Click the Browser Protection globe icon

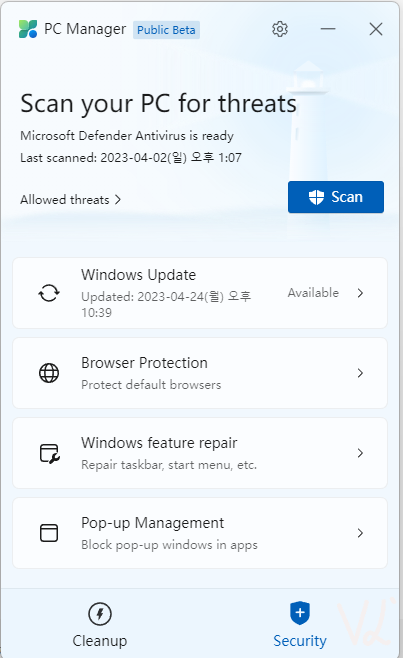pos(49,373)
